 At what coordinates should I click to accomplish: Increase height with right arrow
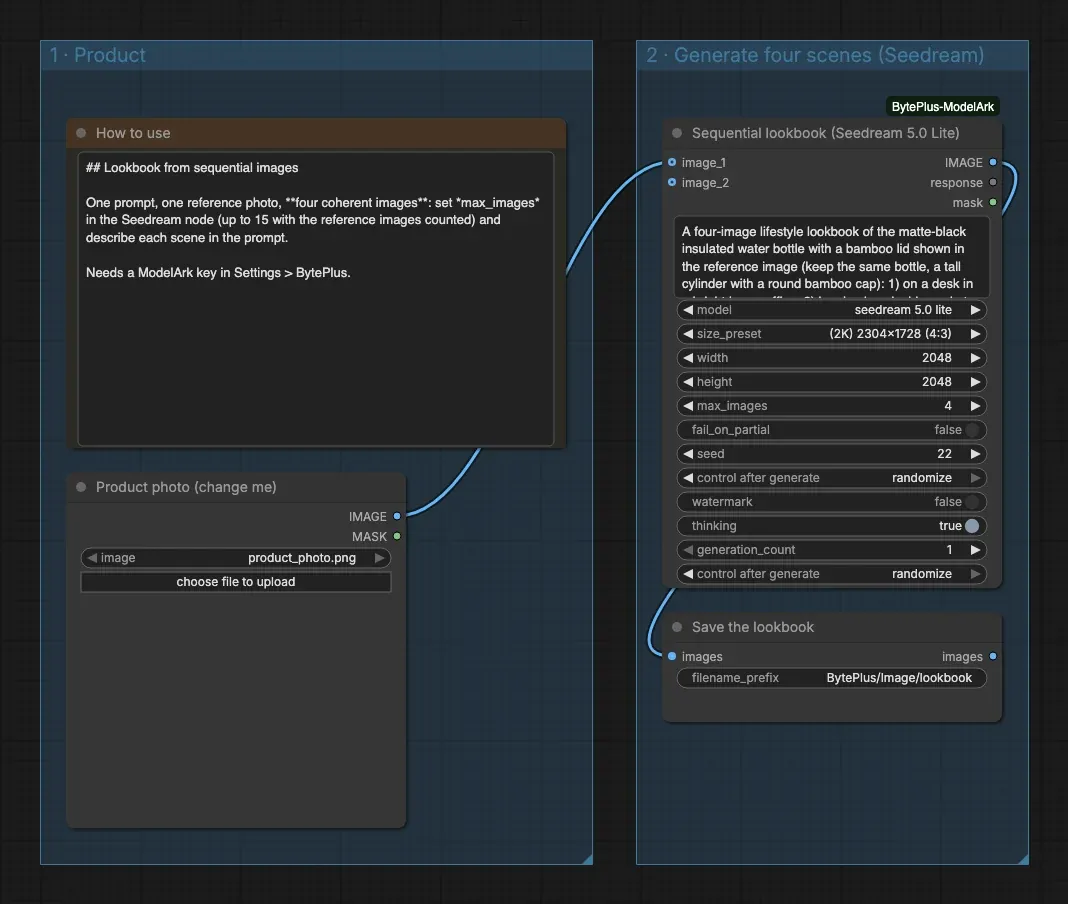tap(975, 381)
